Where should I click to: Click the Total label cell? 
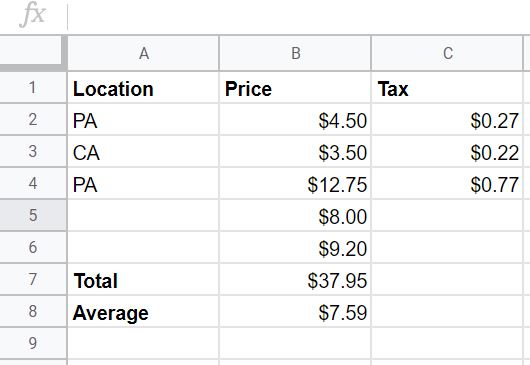pyautogui.click(x=143, y=279)
